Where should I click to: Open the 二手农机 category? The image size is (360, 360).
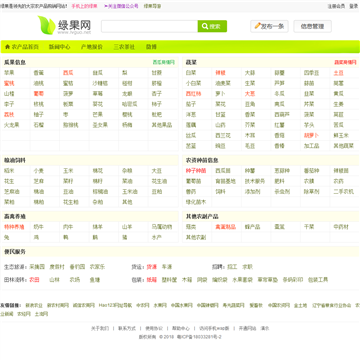point(344,192)
